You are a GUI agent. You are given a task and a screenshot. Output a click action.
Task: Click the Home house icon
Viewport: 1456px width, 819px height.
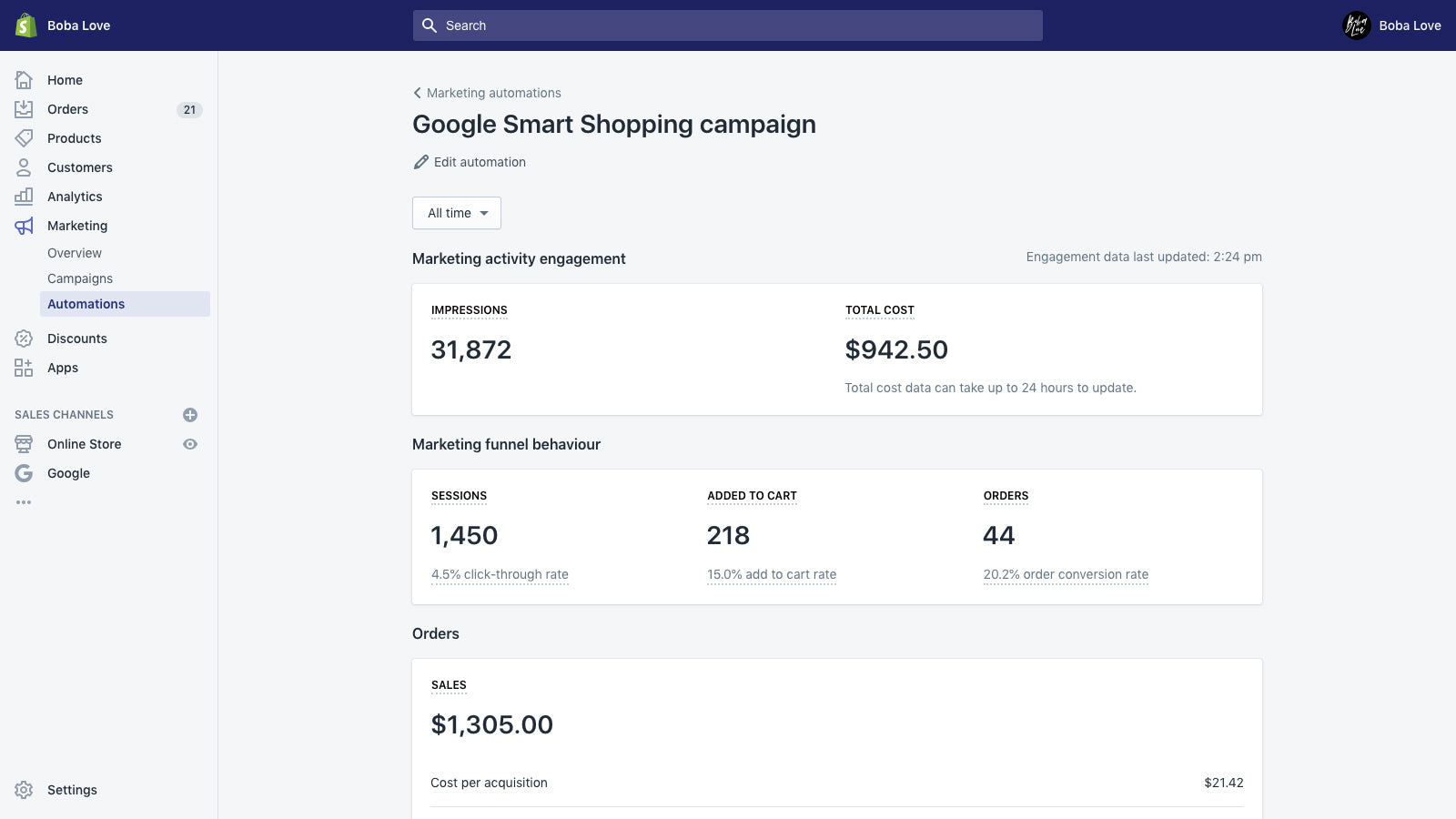[24, 80]
